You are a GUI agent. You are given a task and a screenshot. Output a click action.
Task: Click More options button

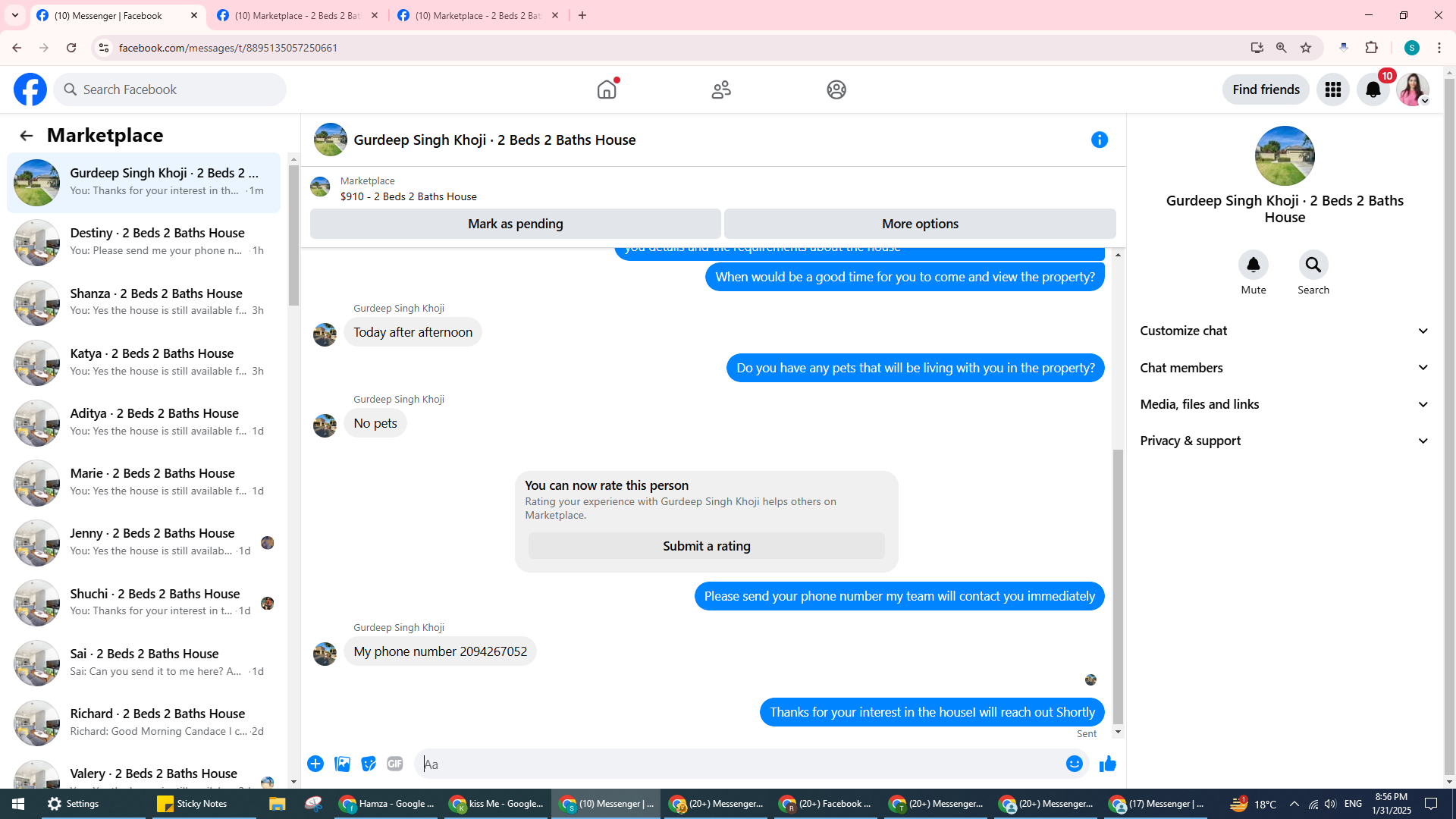pyautogui.click(x=920, y=224)
